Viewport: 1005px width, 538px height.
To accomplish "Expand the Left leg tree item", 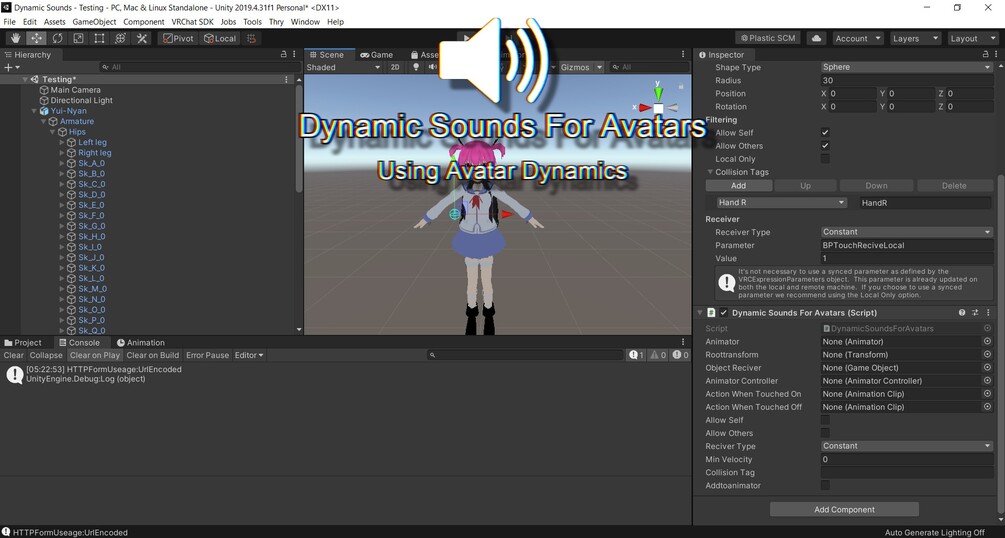I will 62,142.
